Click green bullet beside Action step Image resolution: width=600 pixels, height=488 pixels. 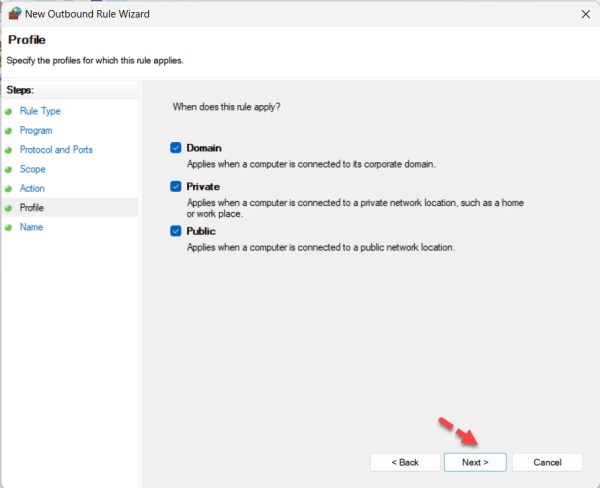click(9, 188)
